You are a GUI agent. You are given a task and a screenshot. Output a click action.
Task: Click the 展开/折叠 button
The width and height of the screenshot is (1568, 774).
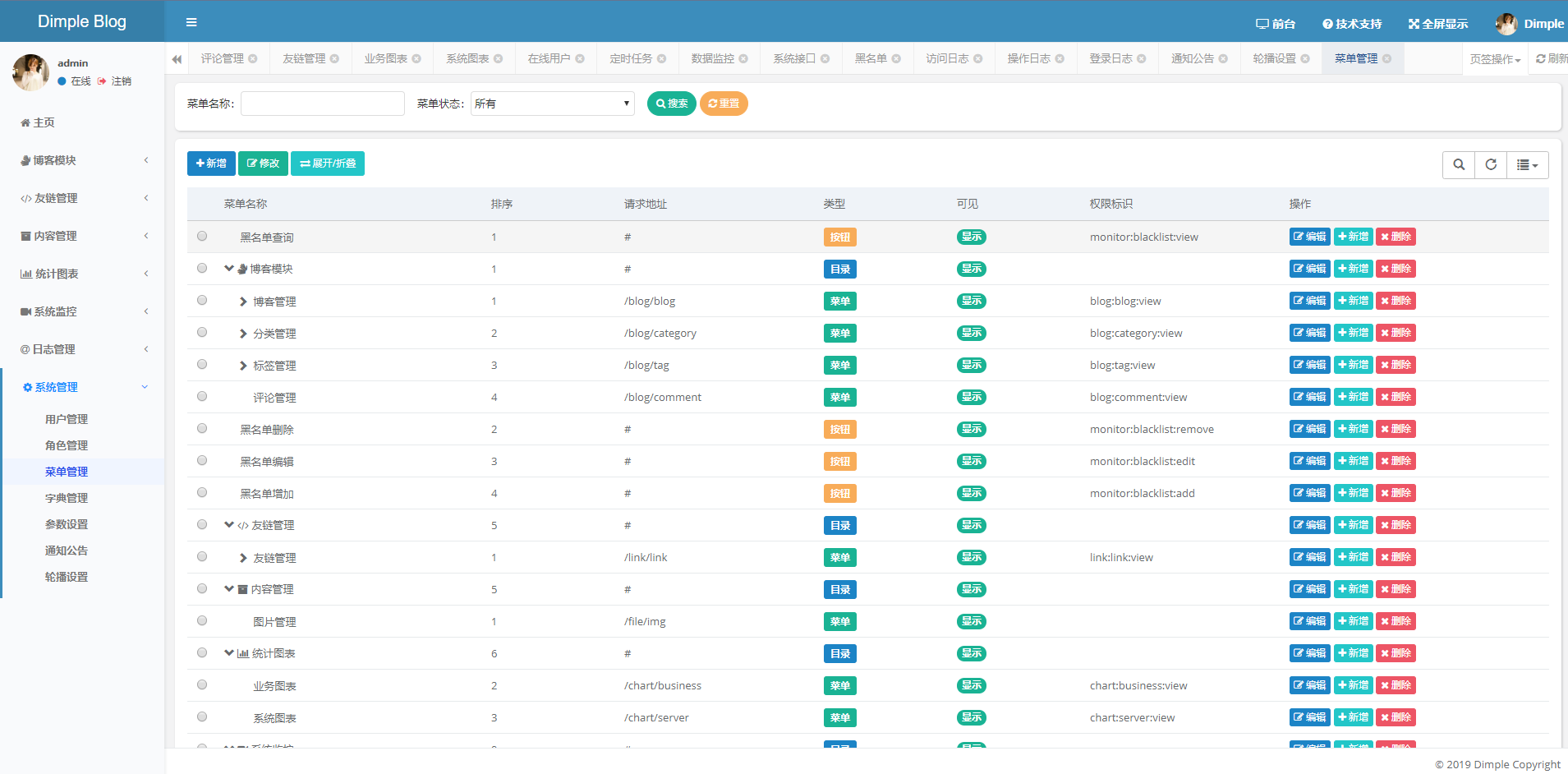point(328,164)
